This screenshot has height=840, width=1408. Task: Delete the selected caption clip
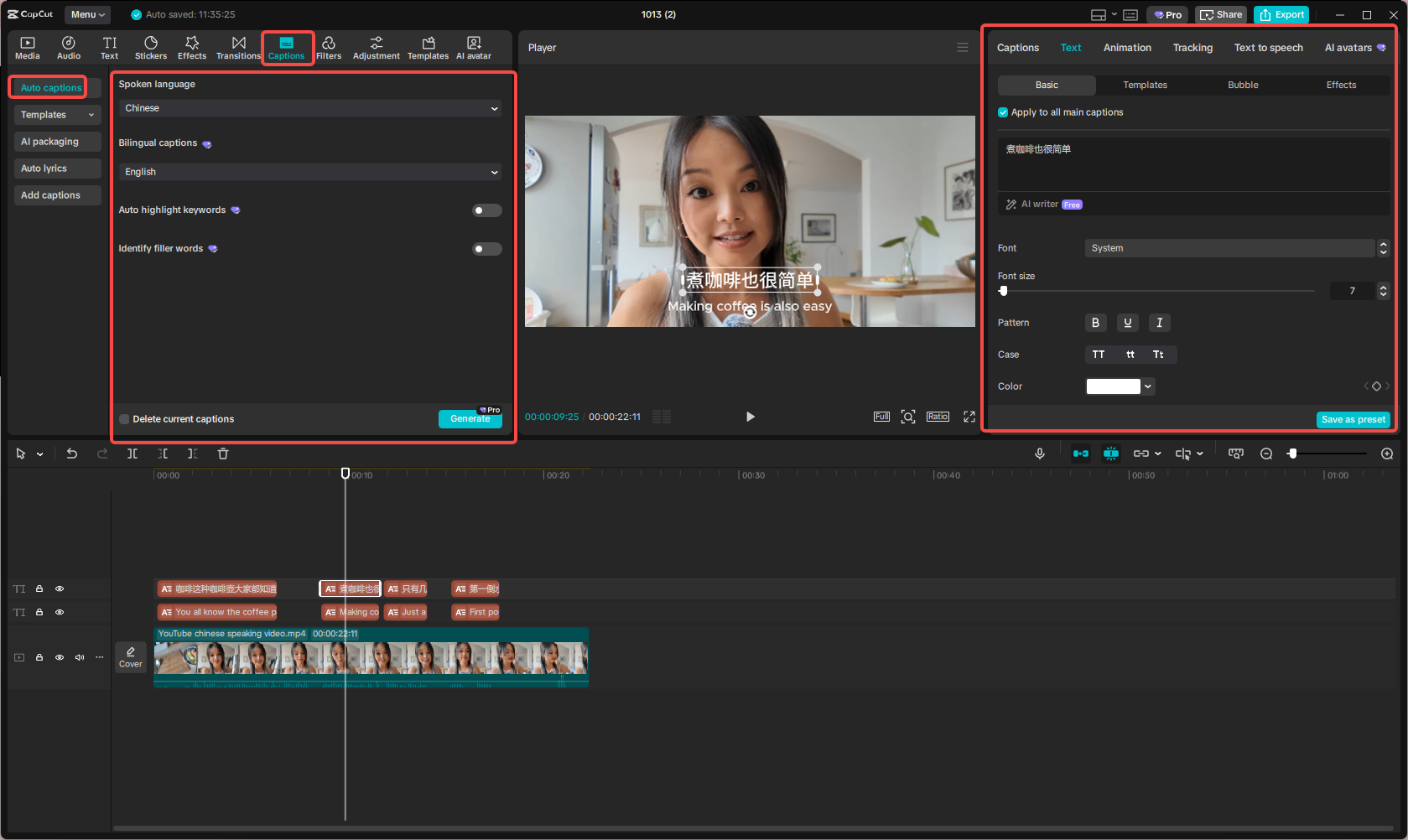tap(222, 454)
